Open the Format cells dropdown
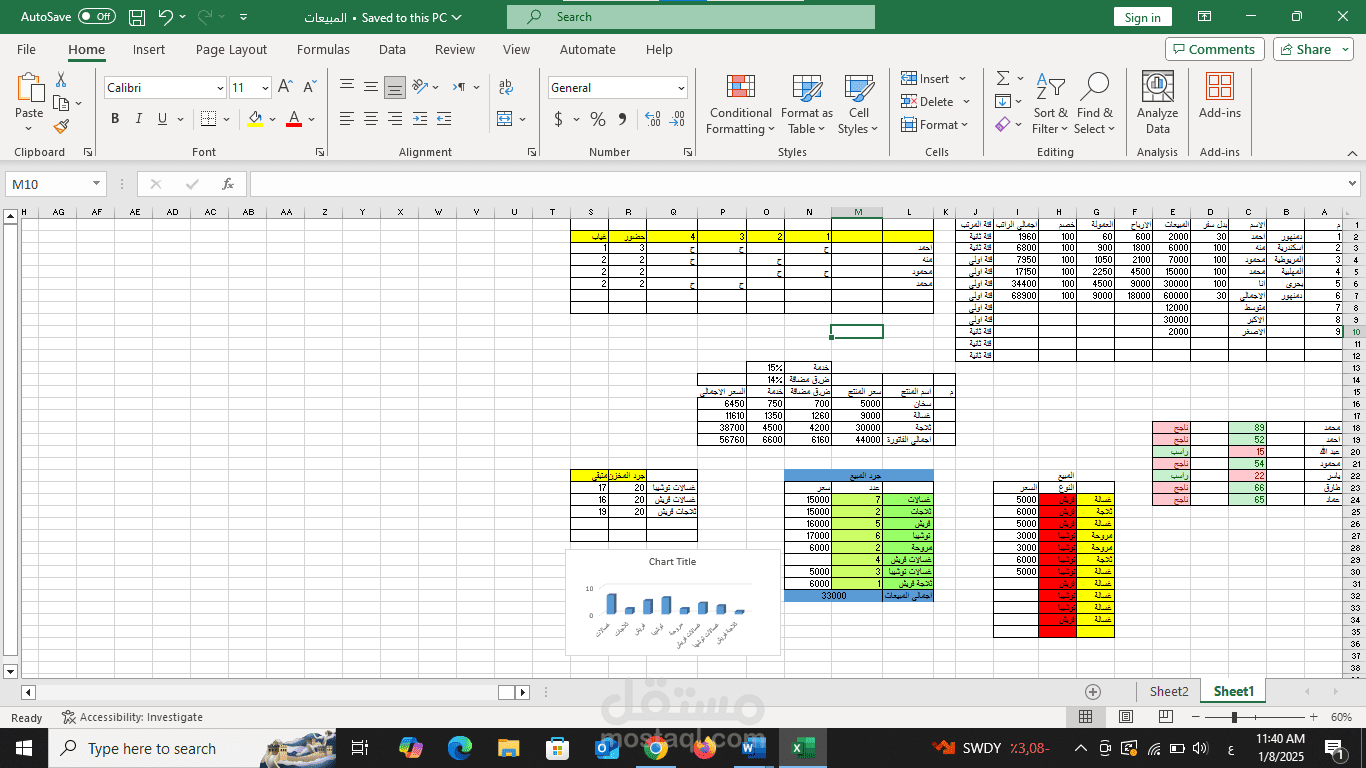This screenshot has width=1366, height=768. (935, 125)
